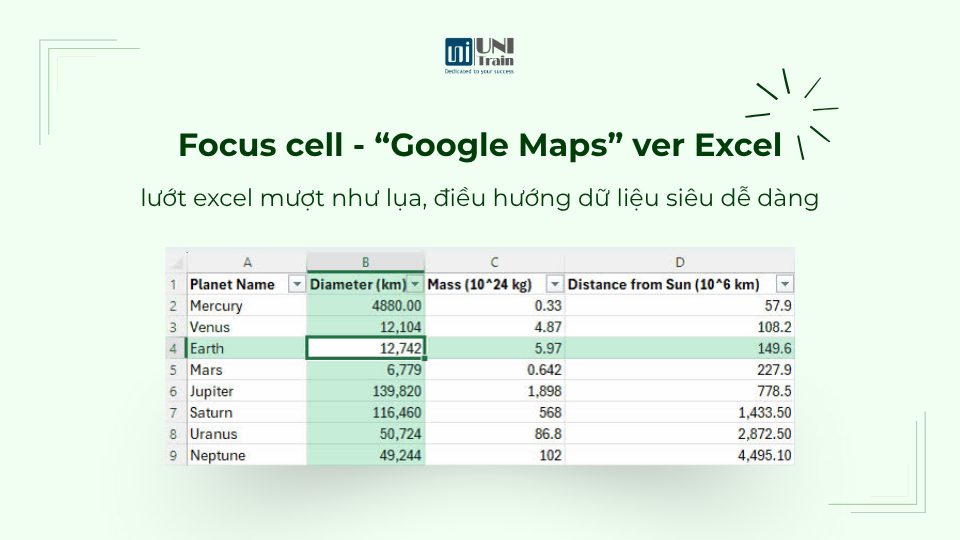
Task: Select the diameter cell 139,820
Action: point(366,391)
